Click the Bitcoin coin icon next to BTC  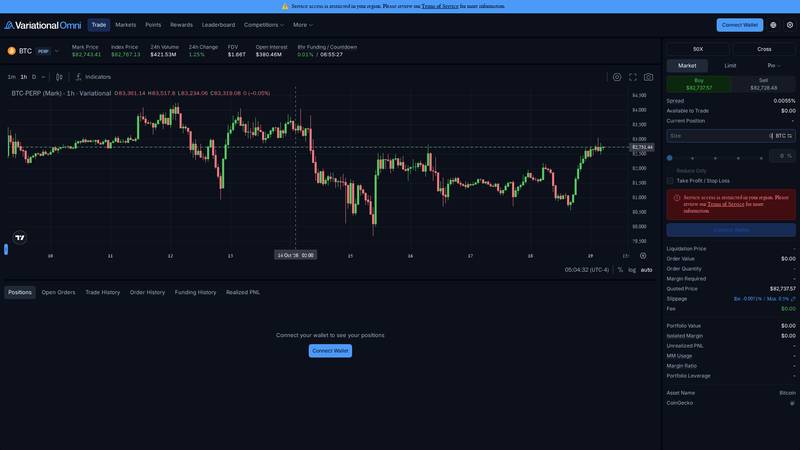click(x=11, y=51)
